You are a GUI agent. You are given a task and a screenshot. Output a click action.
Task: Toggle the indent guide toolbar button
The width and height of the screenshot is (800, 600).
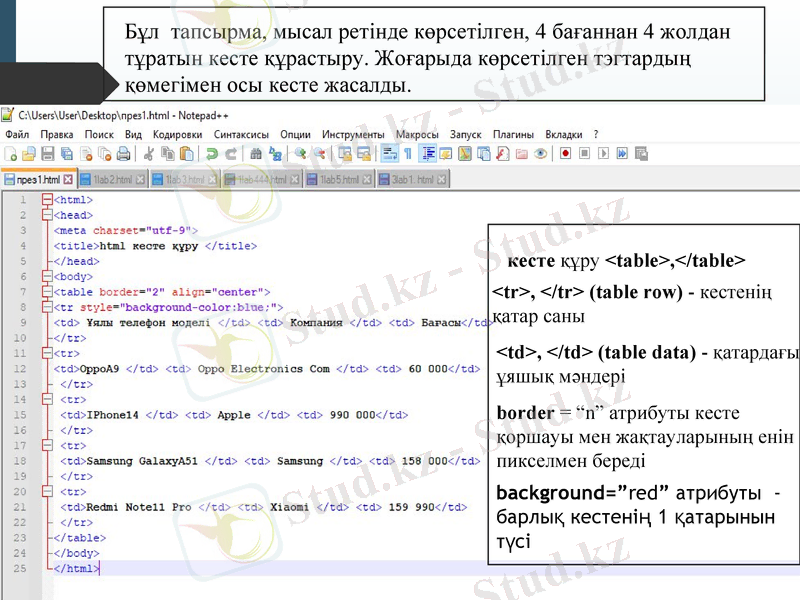[x=428, y=154]
